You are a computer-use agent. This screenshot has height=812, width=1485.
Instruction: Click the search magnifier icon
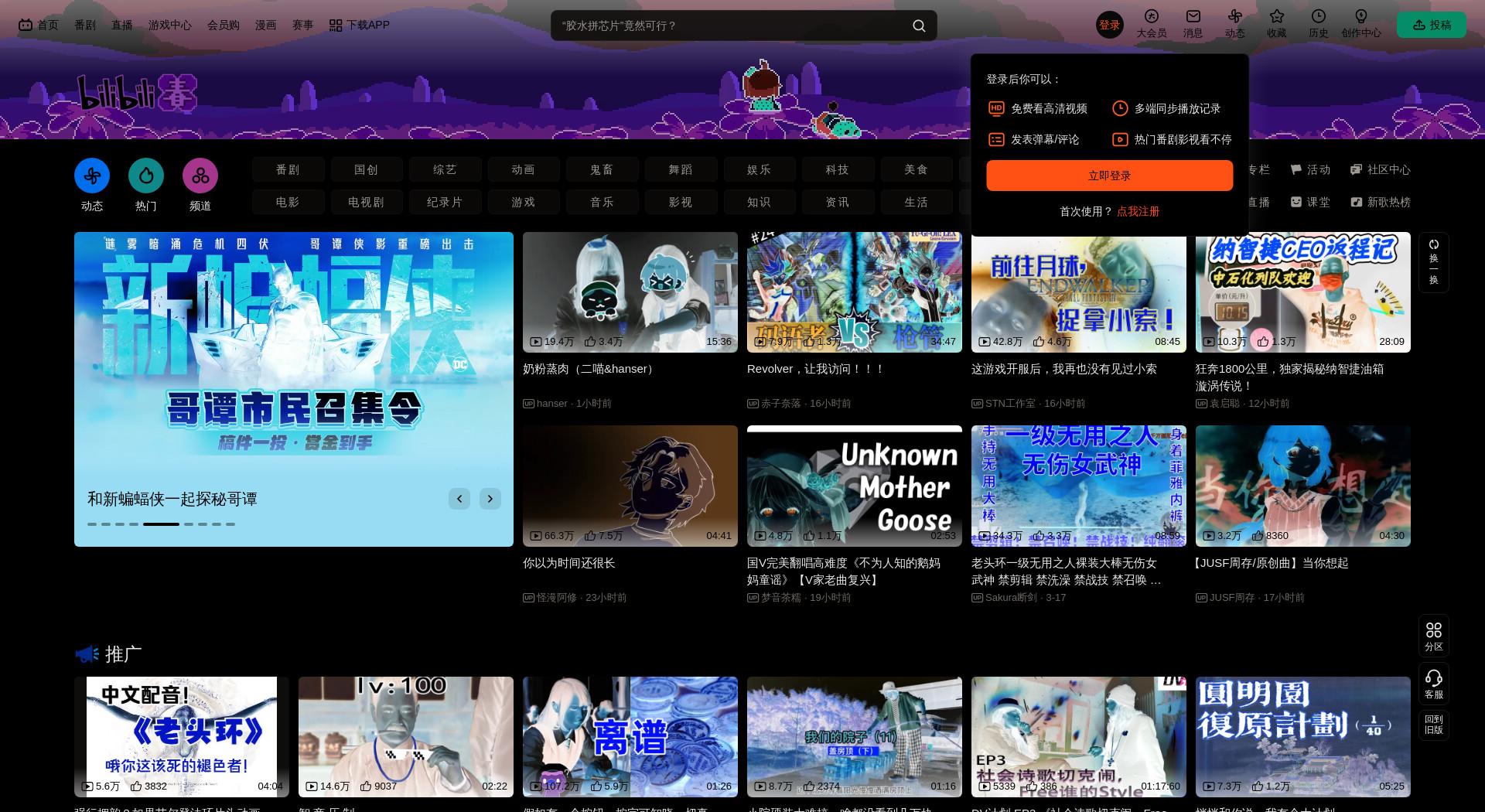click(x=919, y=26)
